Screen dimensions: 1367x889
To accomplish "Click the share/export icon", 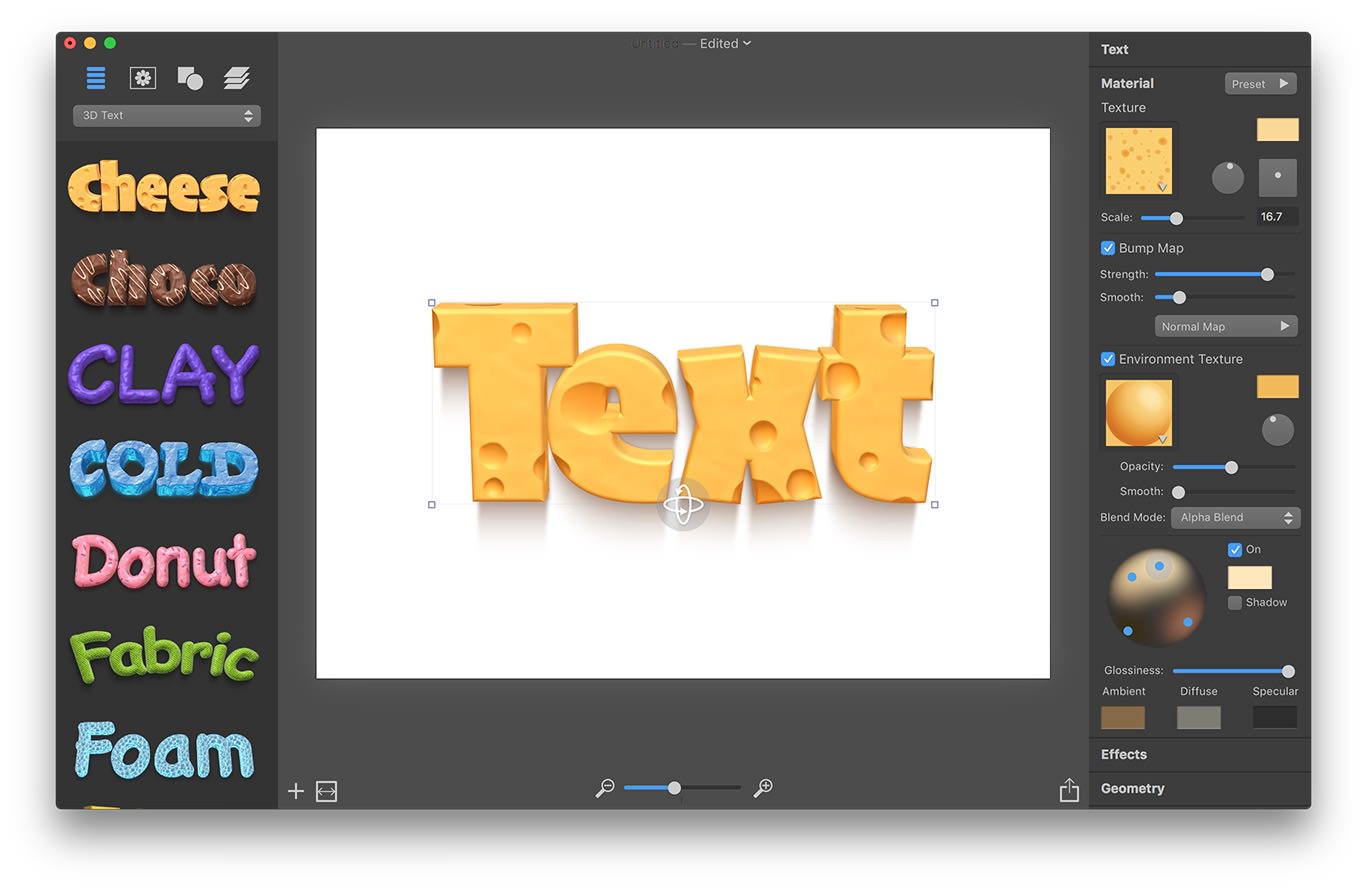I will [1069, 789].
